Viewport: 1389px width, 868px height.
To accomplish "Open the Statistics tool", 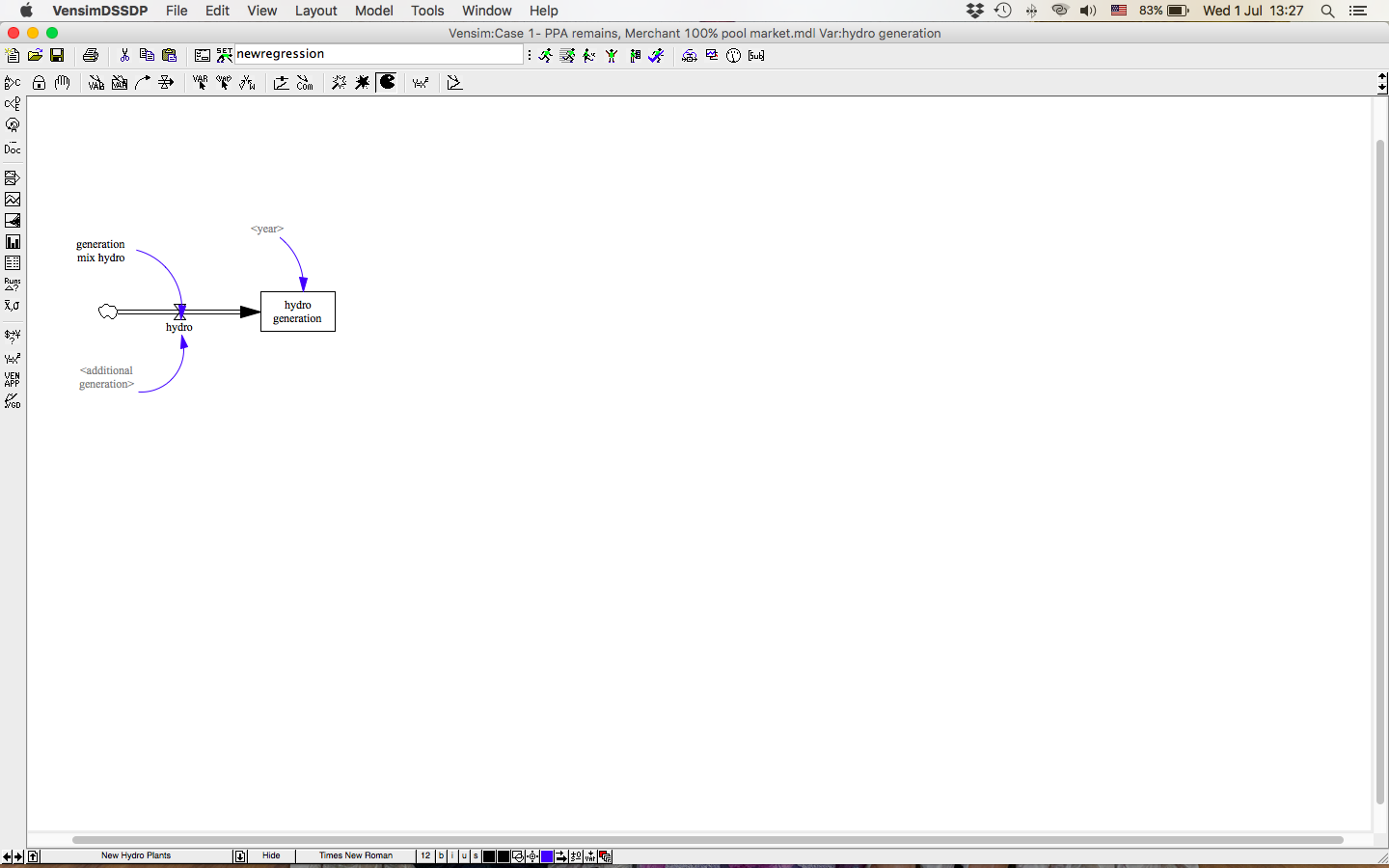I will click(x=13, y=306).
